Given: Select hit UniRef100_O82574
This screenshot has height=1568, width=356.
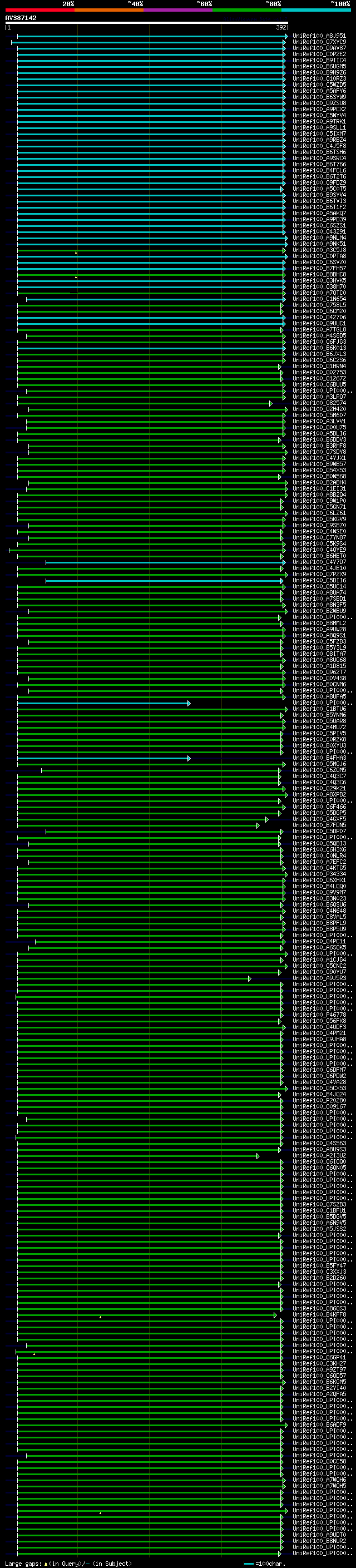Looking at the screenshot, I should 319,403.
